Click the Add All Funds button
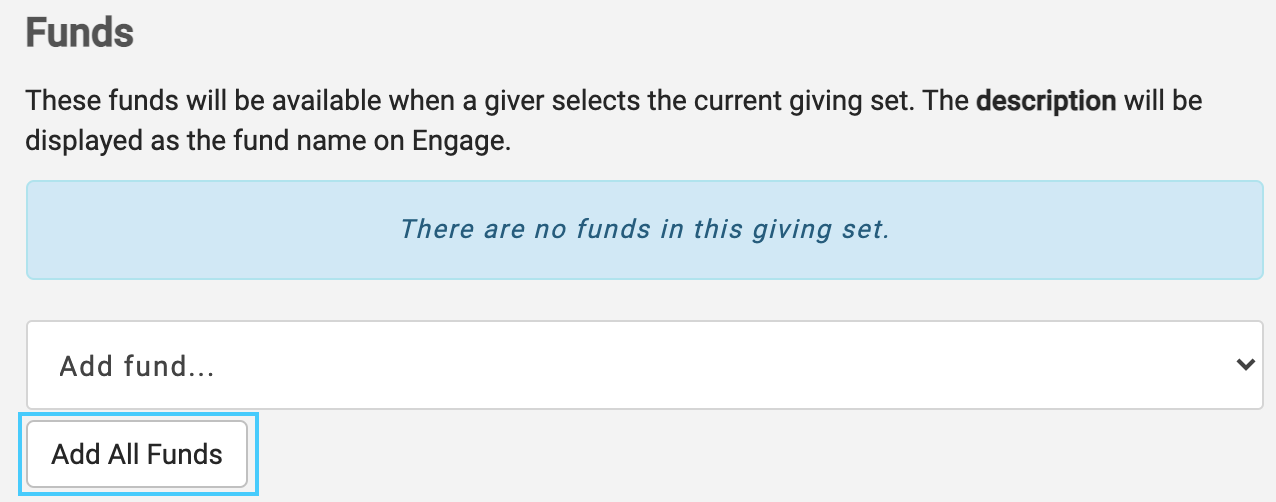 point(137,455)
